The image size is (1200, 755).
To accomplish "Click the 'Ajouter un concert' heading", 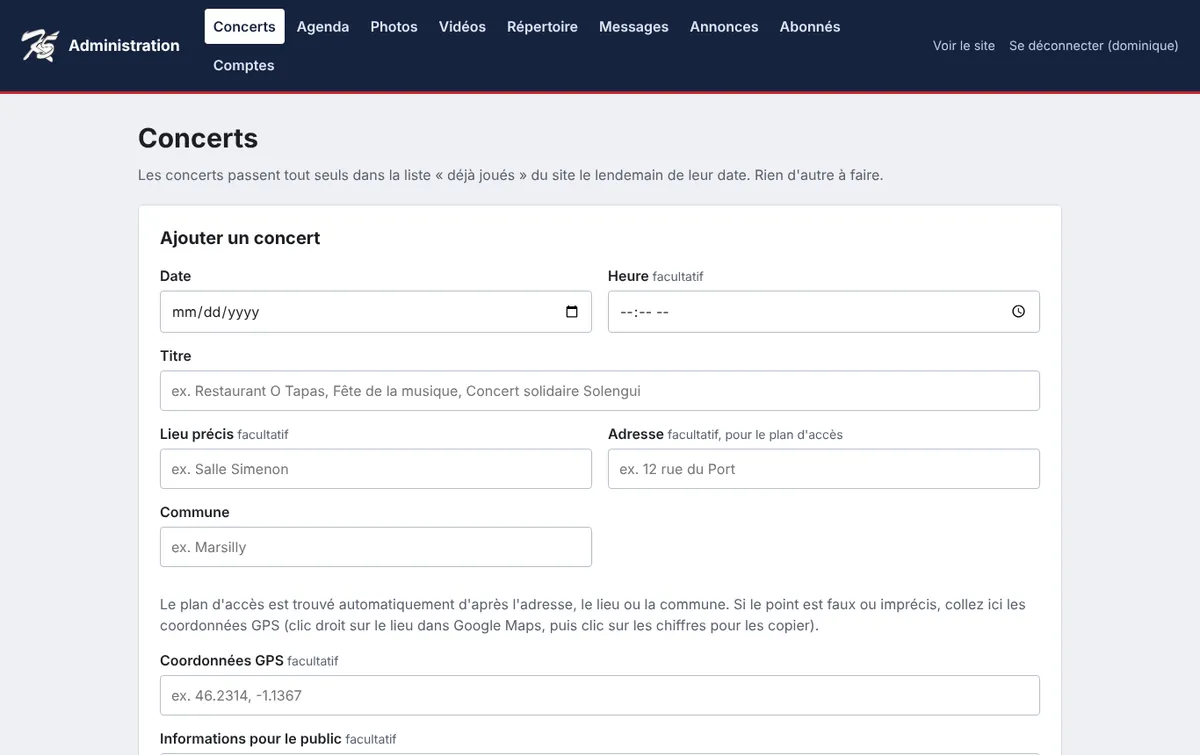I will pos(240,238).
